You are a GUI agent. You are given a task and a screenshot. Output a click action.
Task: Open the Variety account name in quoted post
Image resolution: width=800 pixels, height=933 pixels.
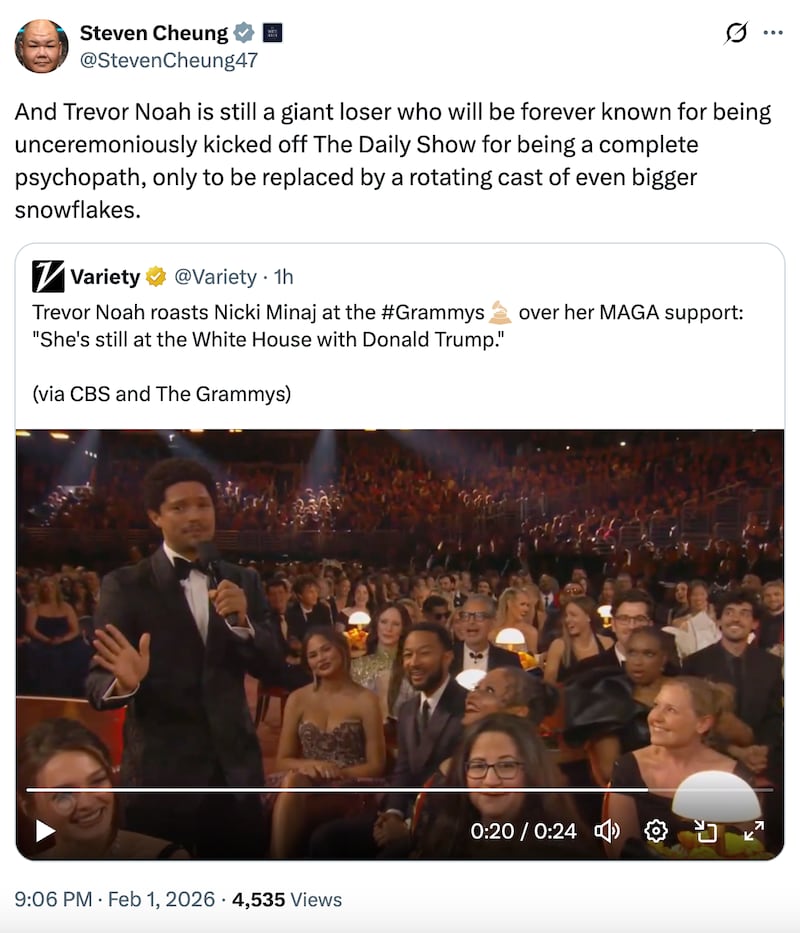pos(104,276)
